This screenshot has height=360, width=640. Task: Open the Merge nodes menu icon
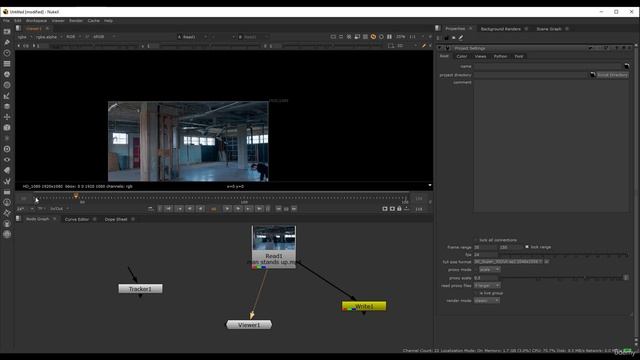click(x=7, y=106)
